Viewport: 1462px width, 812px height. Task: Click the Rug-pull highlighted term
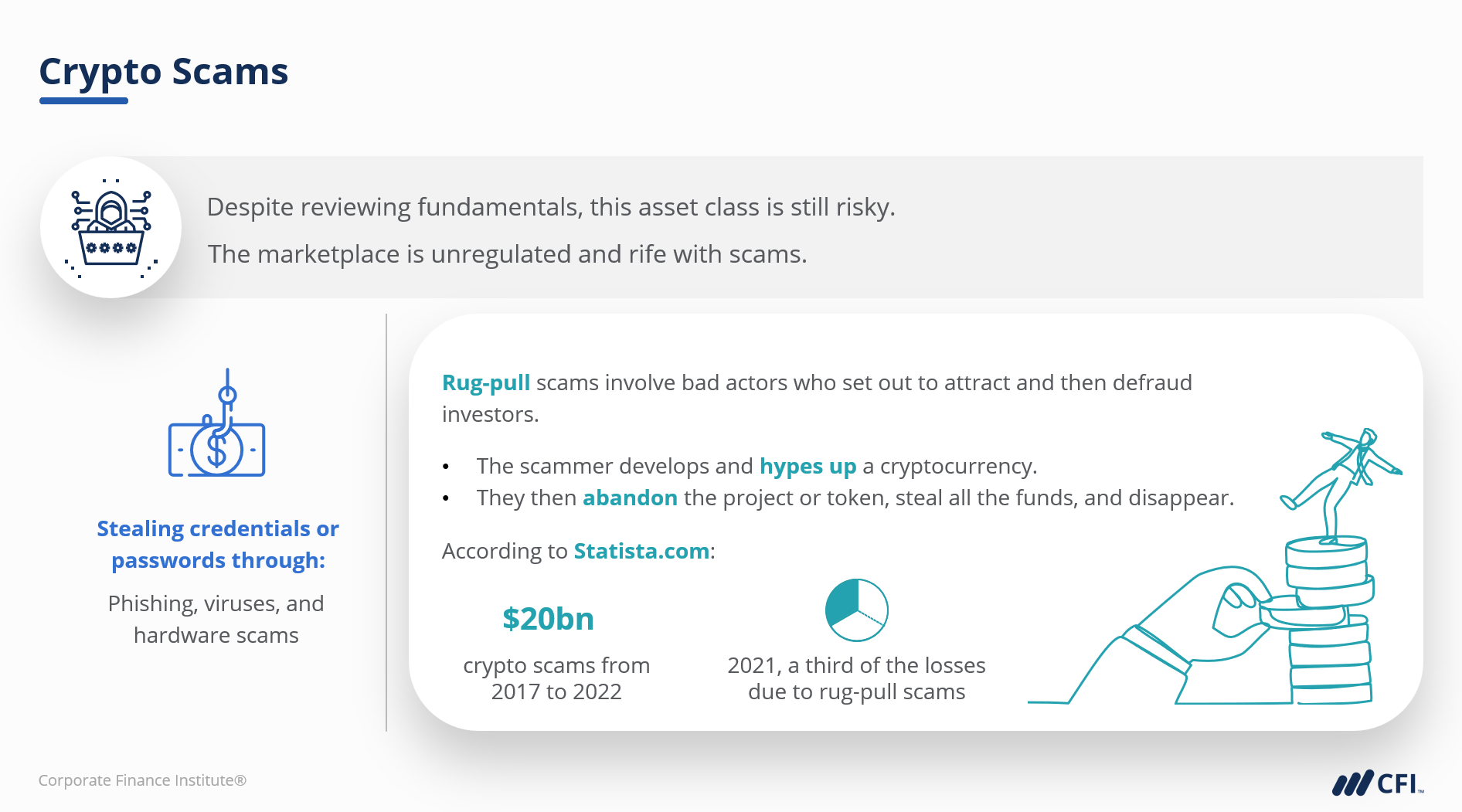(x=486, y=382)
